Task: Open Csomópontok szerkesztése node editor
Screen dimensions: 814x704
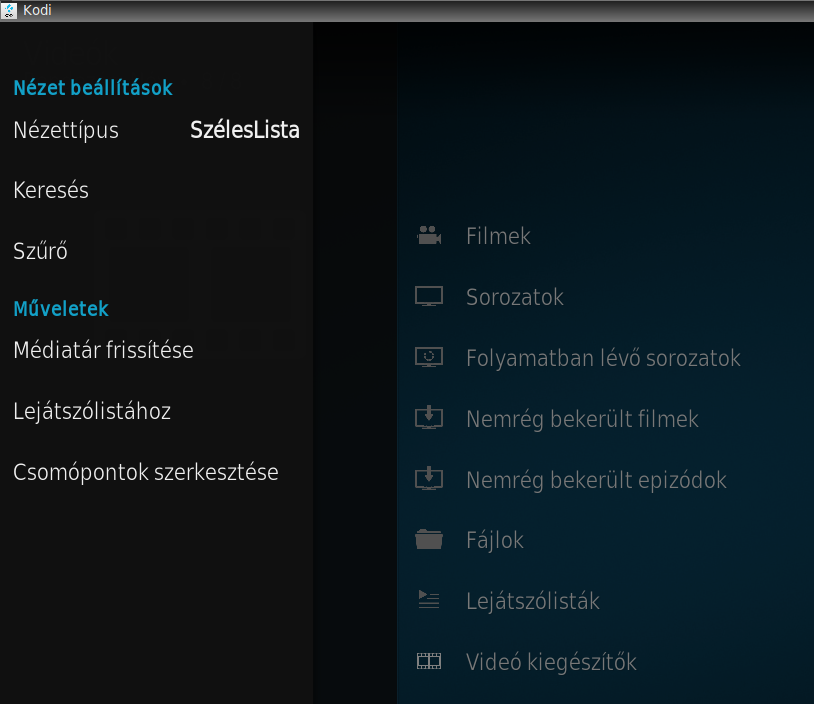Action: [156, 472]
